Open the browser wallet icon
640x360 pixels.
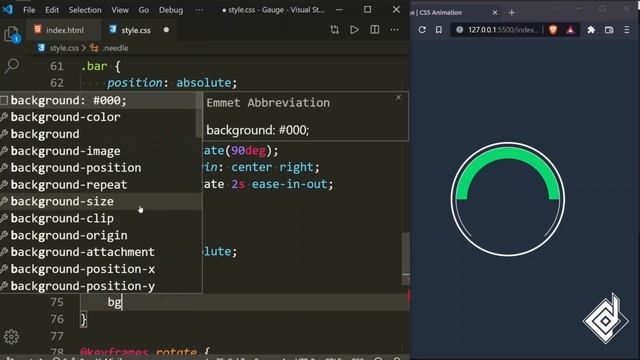click(609, 30)
